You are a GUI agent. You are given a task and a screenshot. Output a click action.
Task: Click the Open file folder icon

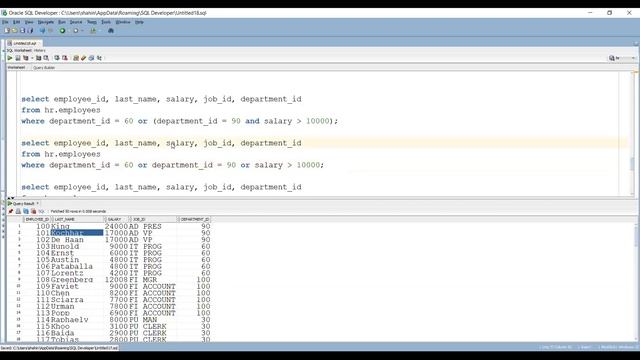(15, 31)
